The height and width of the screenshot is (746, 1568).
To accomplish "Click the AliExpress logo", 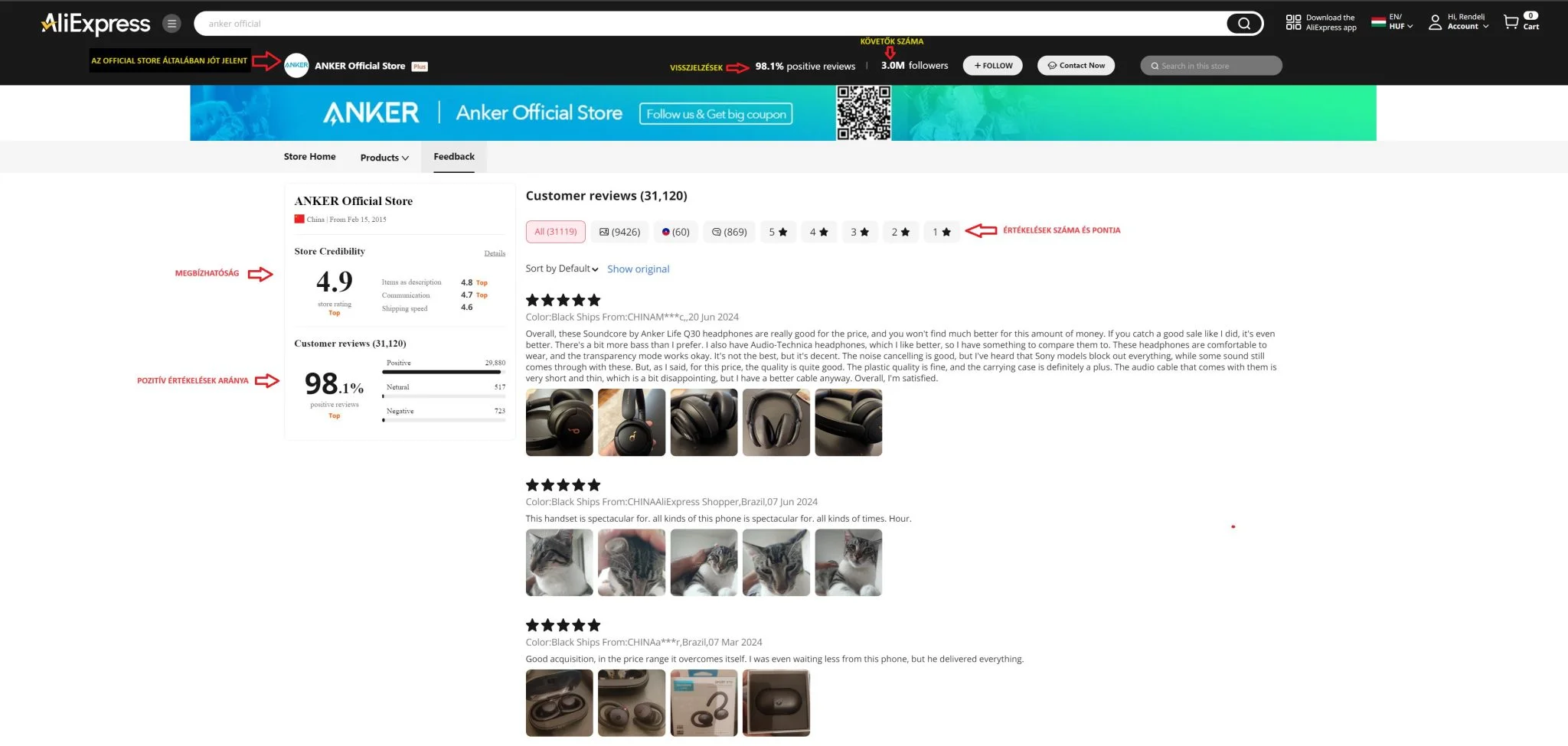I will click(x=96, y=24).
